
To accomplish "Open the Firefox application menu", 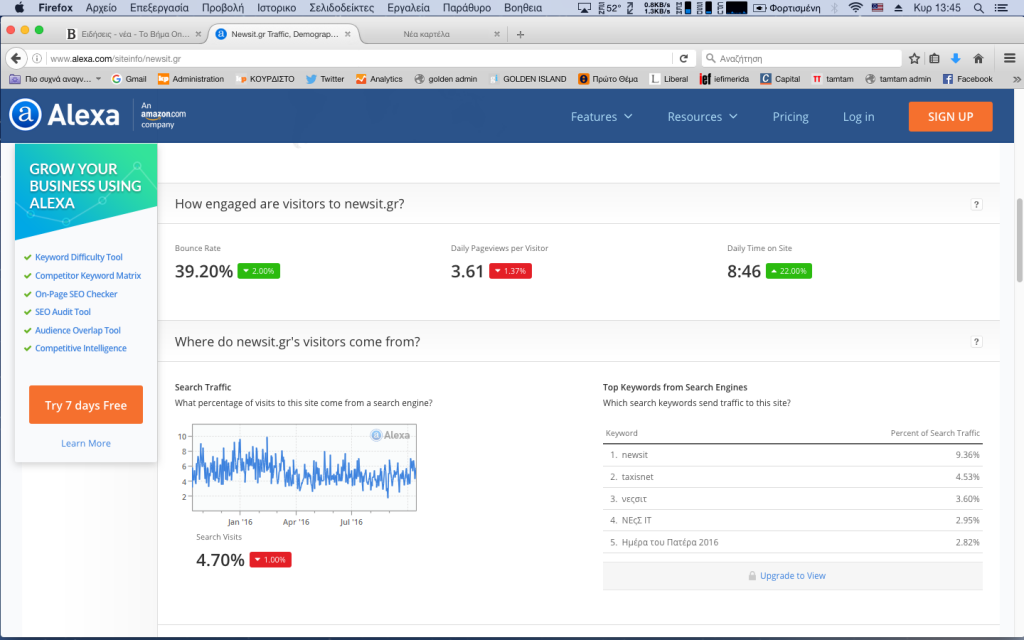I will [56, 8].
